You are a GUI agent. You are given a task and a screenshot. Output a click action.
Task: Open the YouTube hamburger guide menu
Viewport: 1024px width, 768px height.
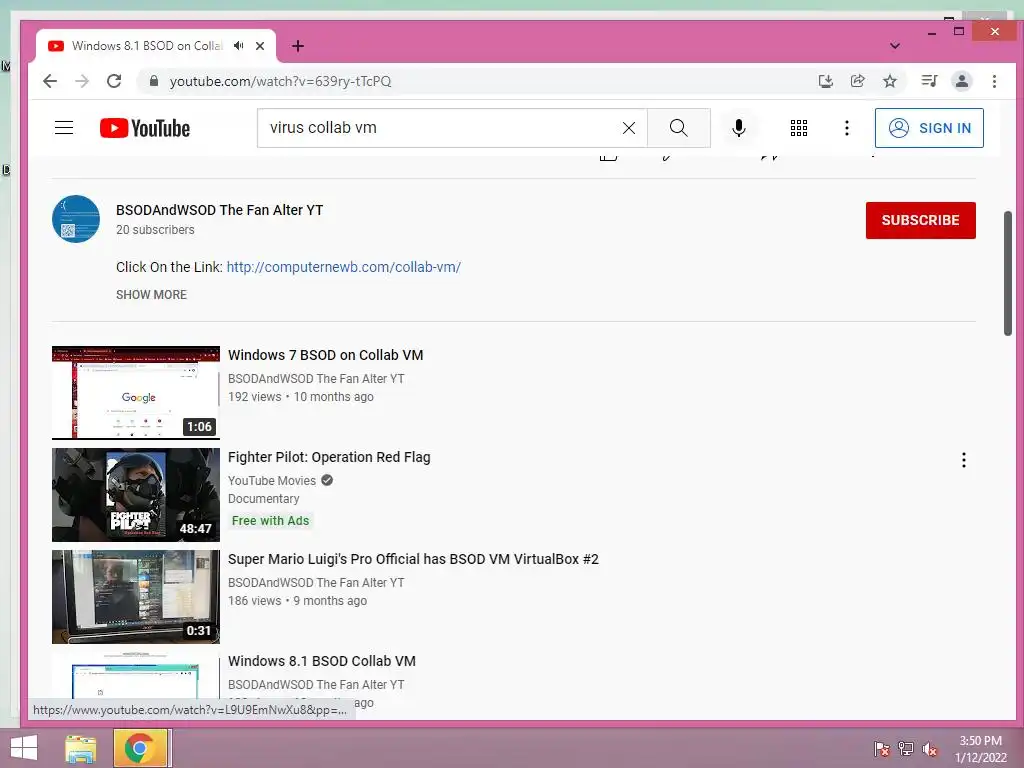[64, 127]
